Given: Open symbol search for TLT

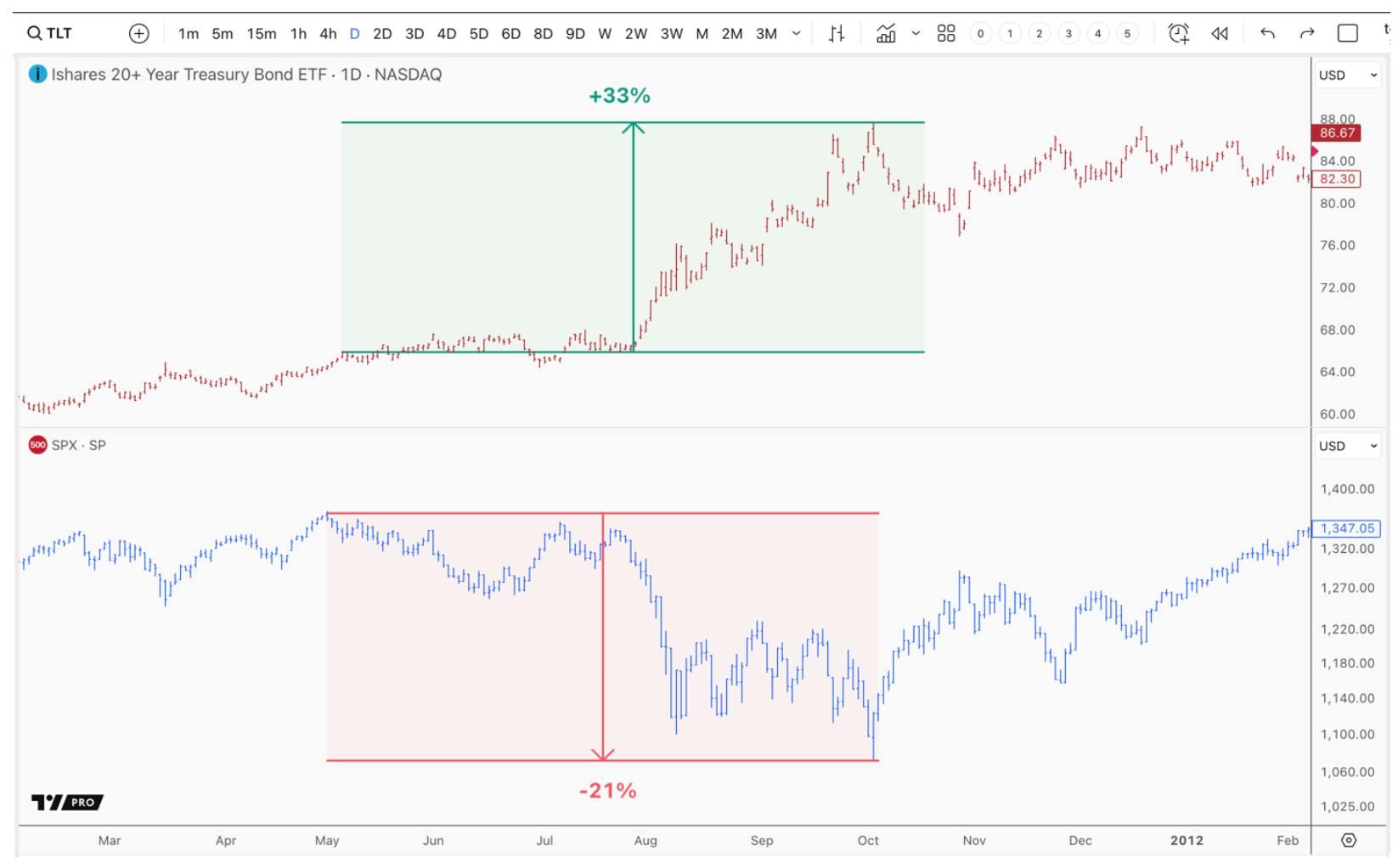Looking at the screenshot, I should pyautogui.click(x=49, y=33).
